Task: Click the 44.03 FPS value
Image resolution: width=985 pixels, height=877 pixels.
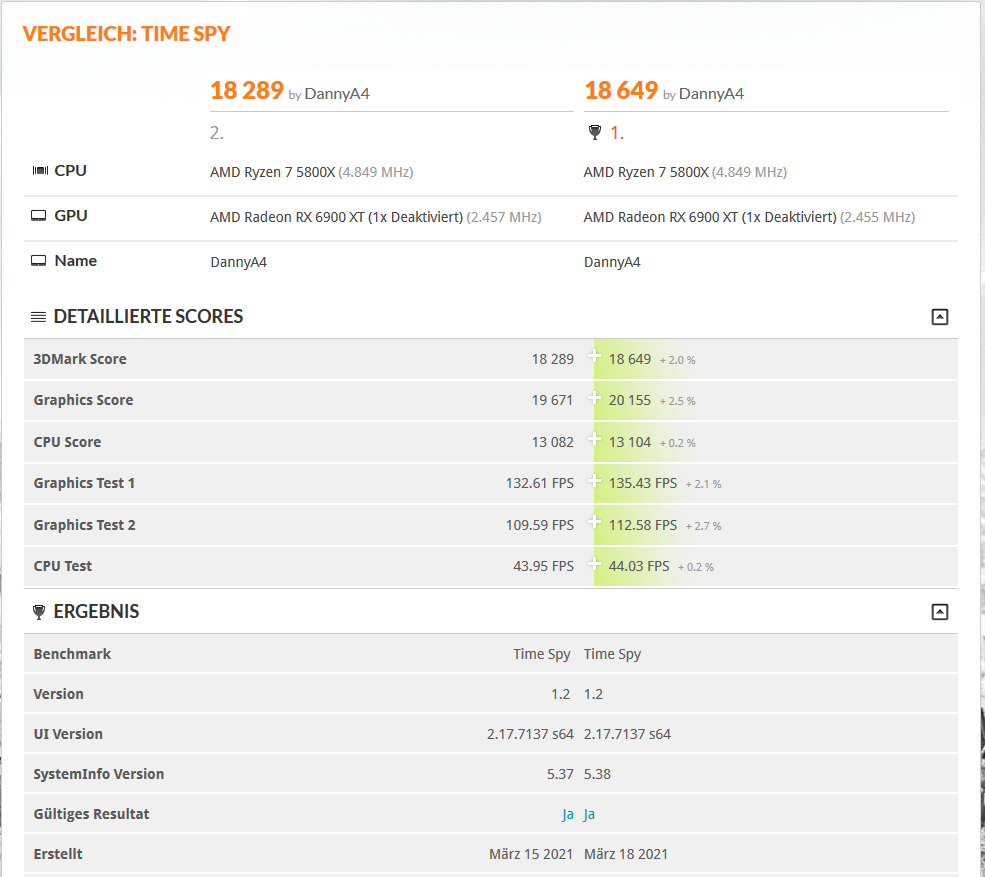Action: [x=639, y=566]
